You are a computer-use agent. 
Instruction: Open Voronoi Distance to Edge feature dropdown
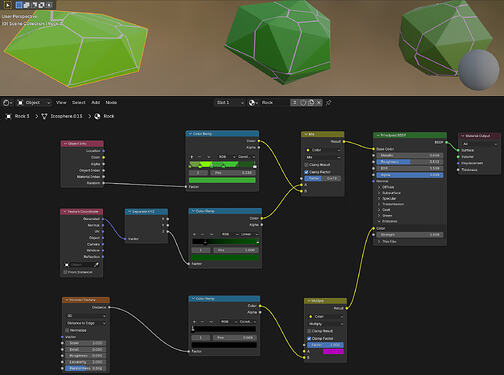coord(86,323)
